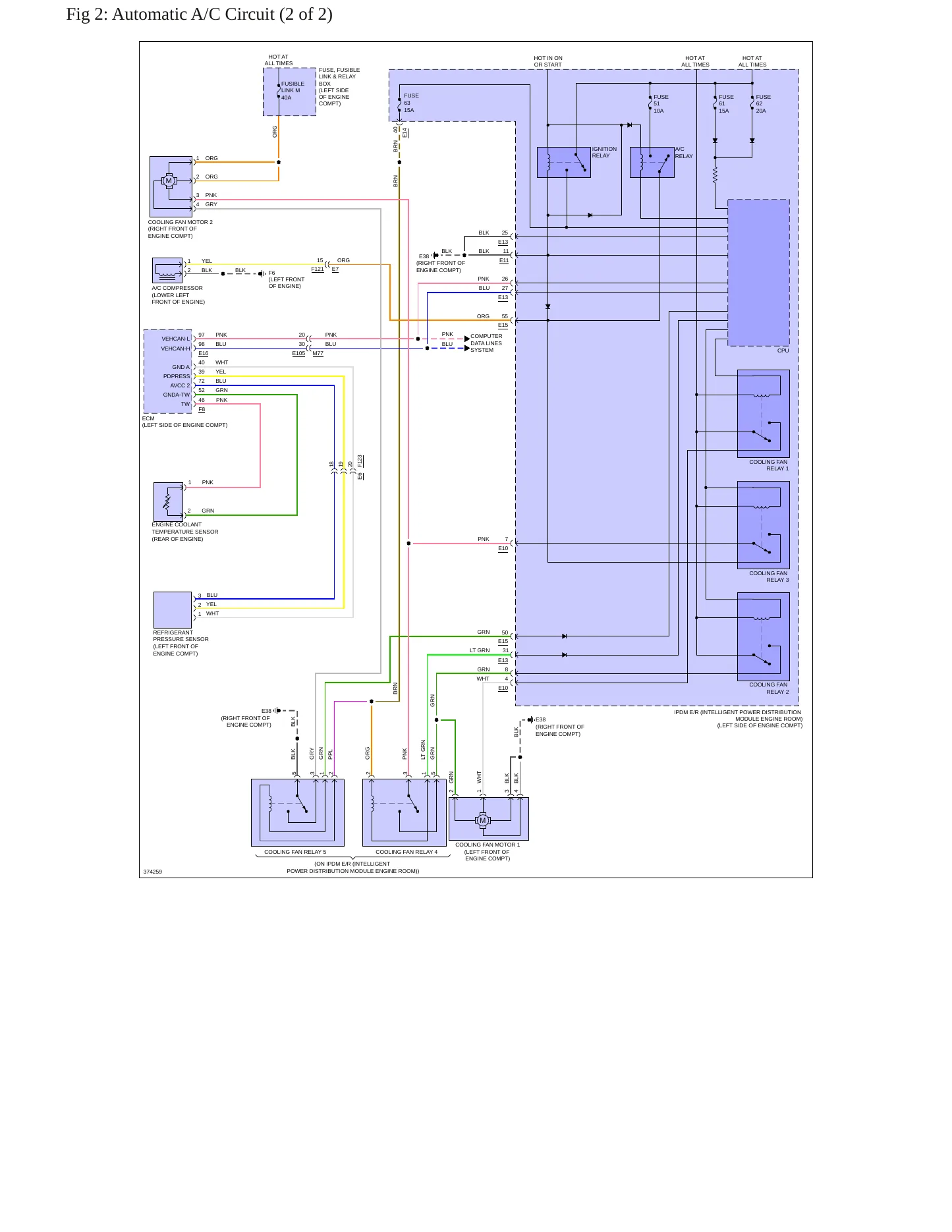Click the CPU label text
This screenshot has width=952, height=1232.
pyautogui.click(x=783, y=350)
